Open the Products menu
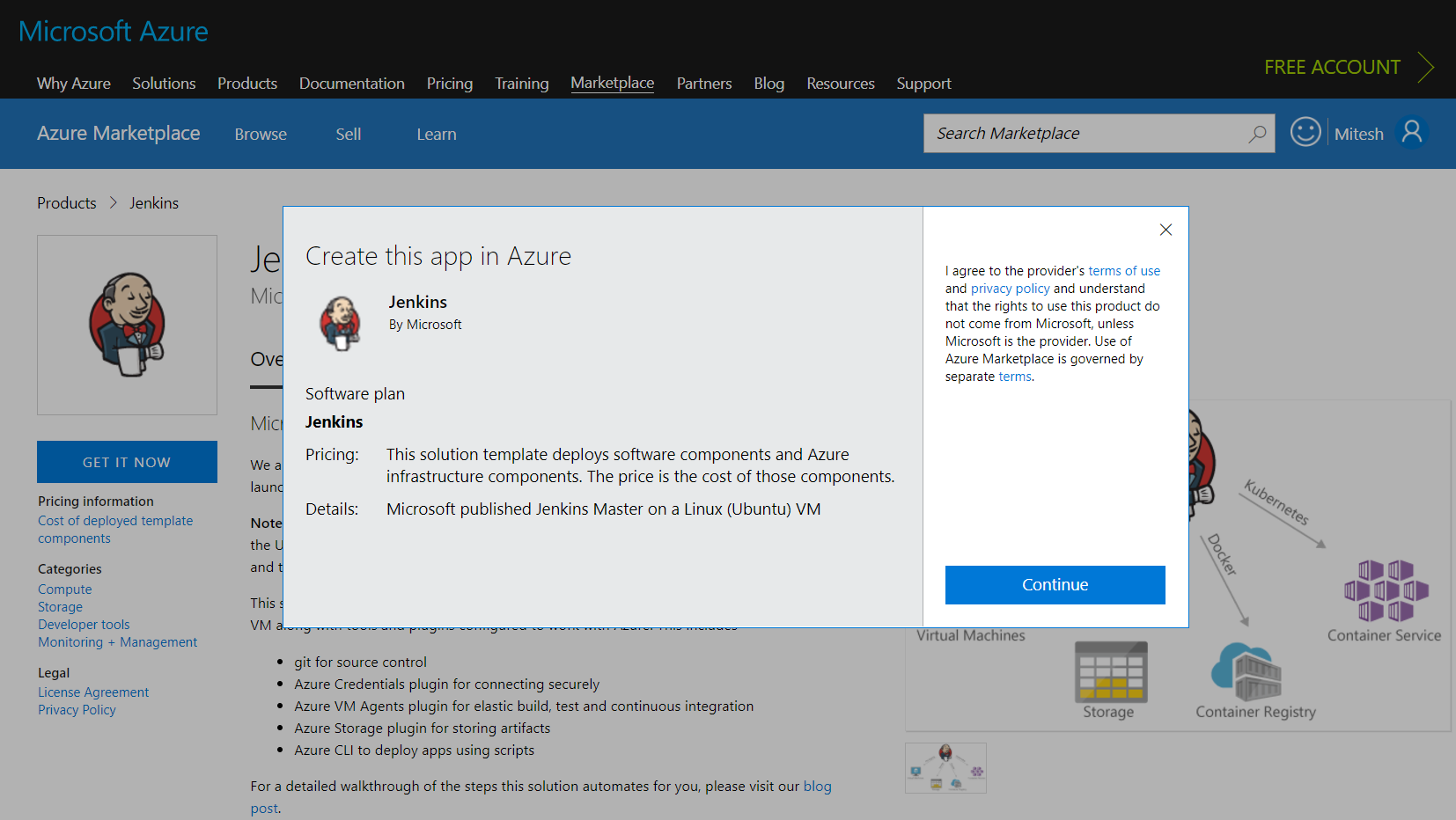 coord(247,84)
